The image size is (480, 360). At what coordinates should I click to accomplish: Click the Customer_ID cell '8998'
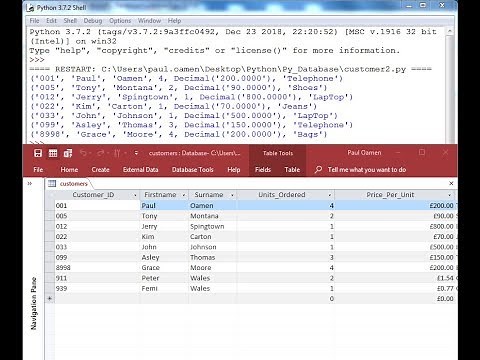[97, 268]
